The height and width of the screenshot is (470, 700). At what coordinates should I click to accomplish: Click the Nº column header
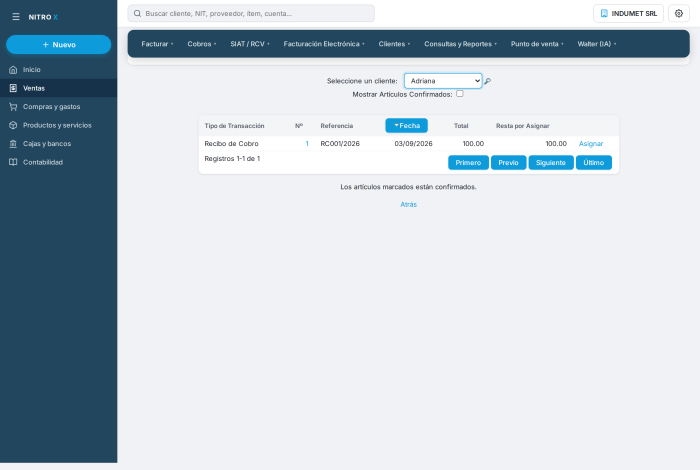(x=299, y=126)
